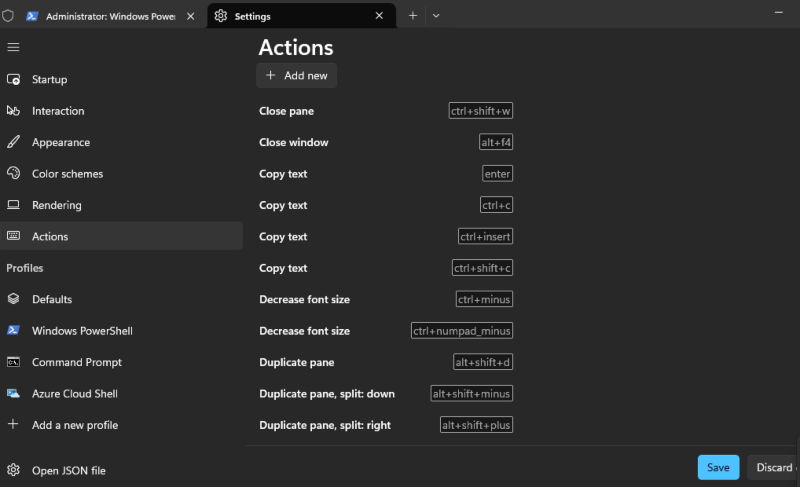Select the Duplicate pane action row
Viewport: 800px width, 487px height.
(x=386, y=362)
